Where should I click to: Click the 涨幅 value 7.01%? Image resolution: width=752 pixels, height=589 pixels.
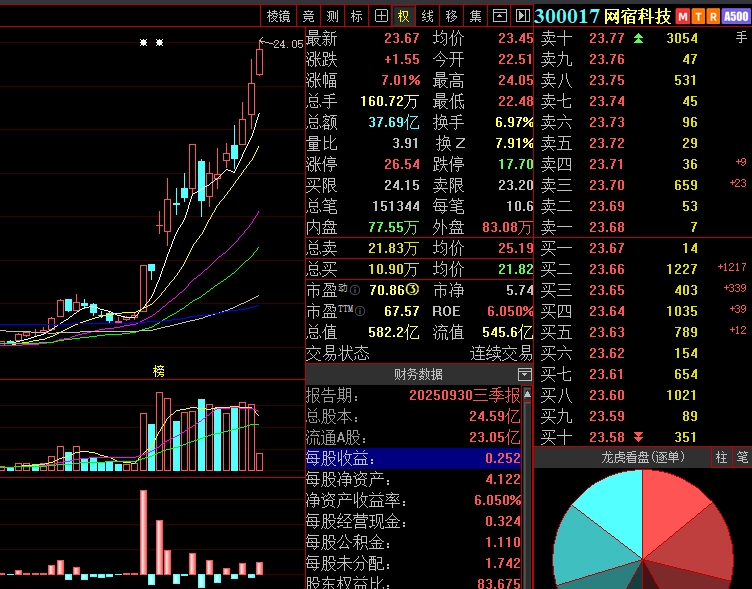pyautogui.click(x=400, y=80)
